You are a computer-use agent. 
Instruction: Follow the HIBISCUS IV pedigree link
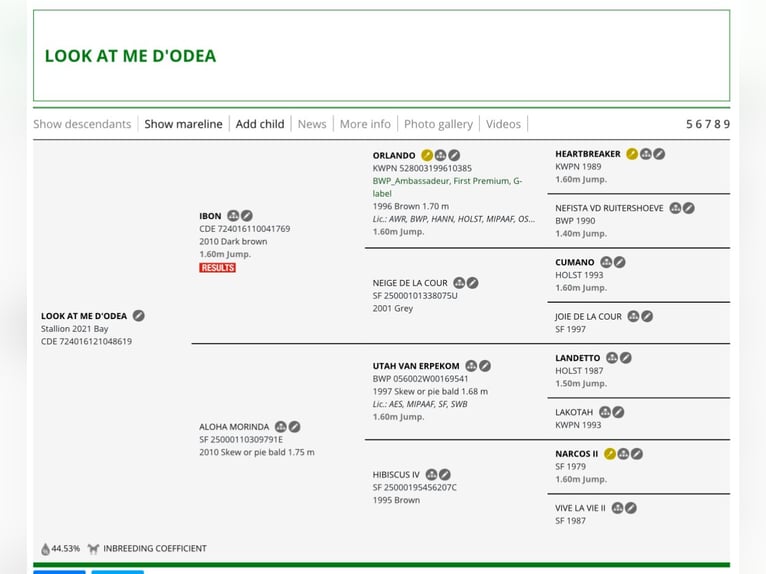[396, 475]
